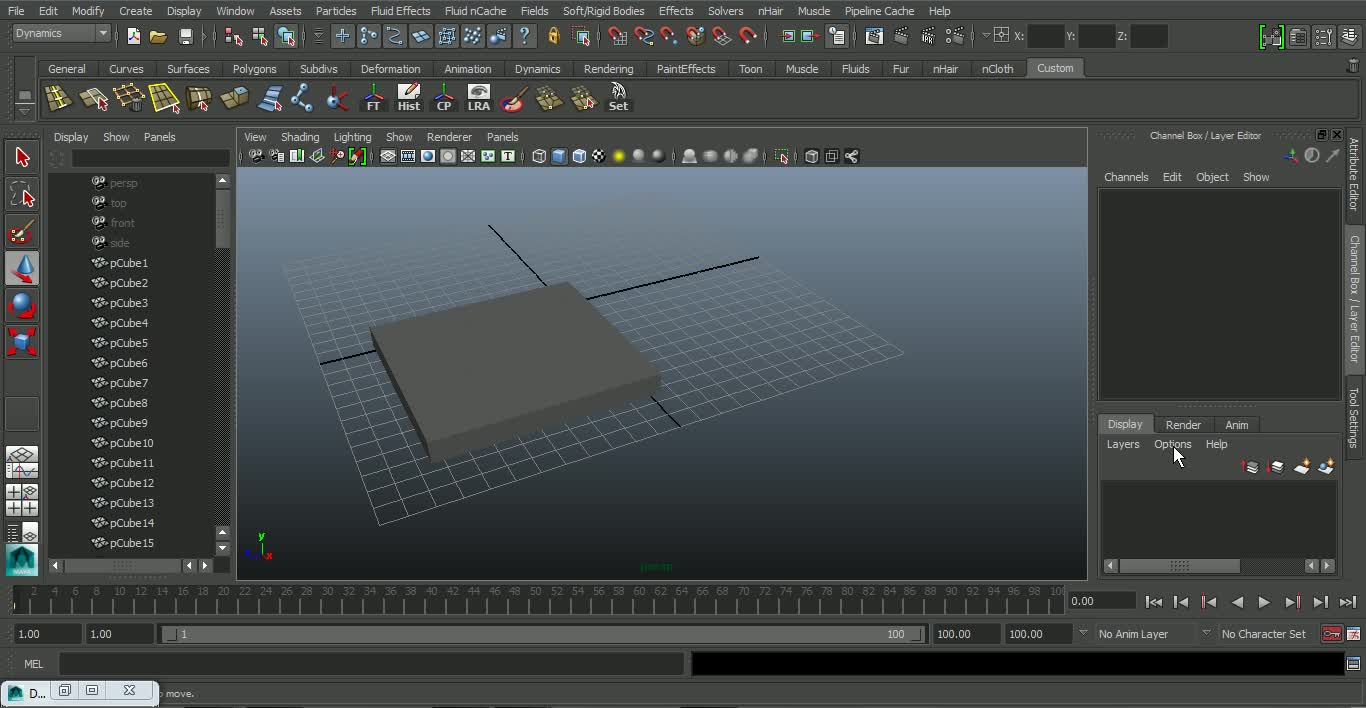Open the script editor icon

[1353, 663]
